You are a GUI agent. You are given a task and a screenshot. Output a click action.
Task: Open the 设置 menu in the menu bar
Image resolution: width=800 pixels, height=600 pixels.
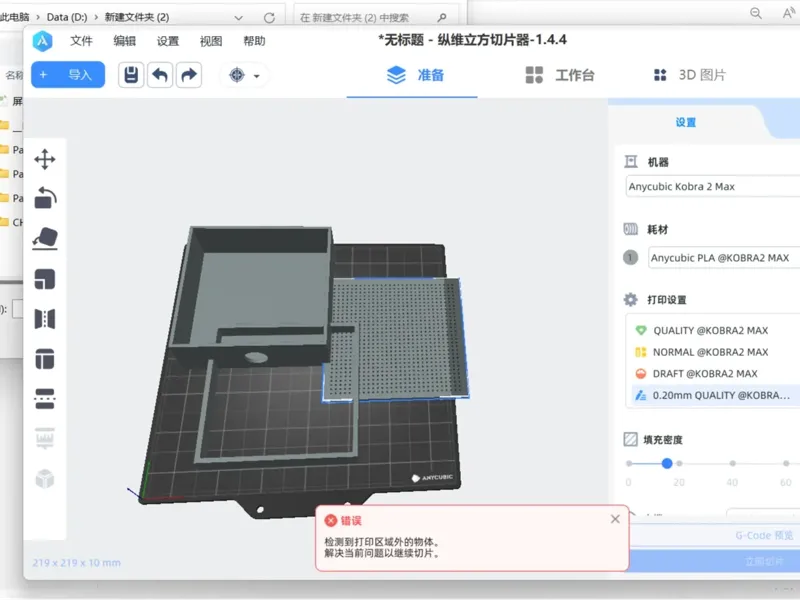tap(168, 41)
